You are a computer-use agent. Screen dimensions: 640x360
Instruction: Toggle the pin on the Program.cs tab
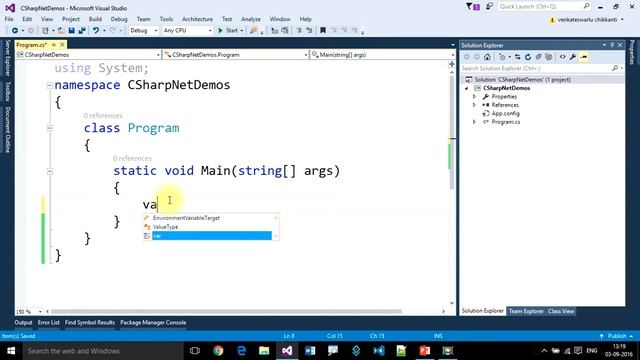(x=53, y=44)
